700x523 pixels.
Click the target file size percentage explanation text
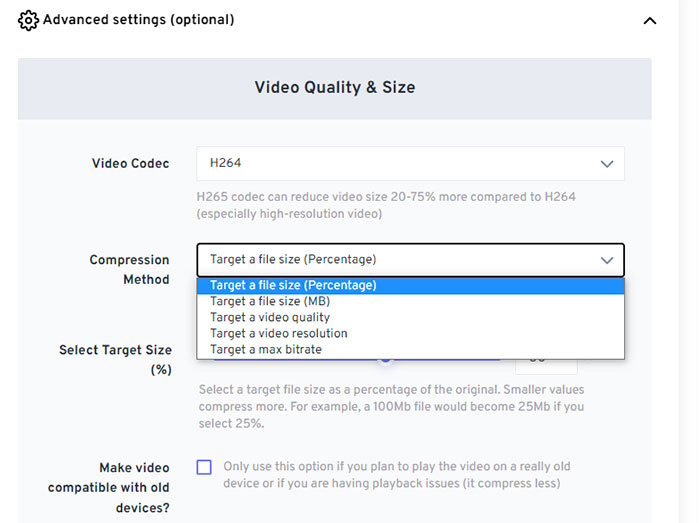tap(392, 407)
